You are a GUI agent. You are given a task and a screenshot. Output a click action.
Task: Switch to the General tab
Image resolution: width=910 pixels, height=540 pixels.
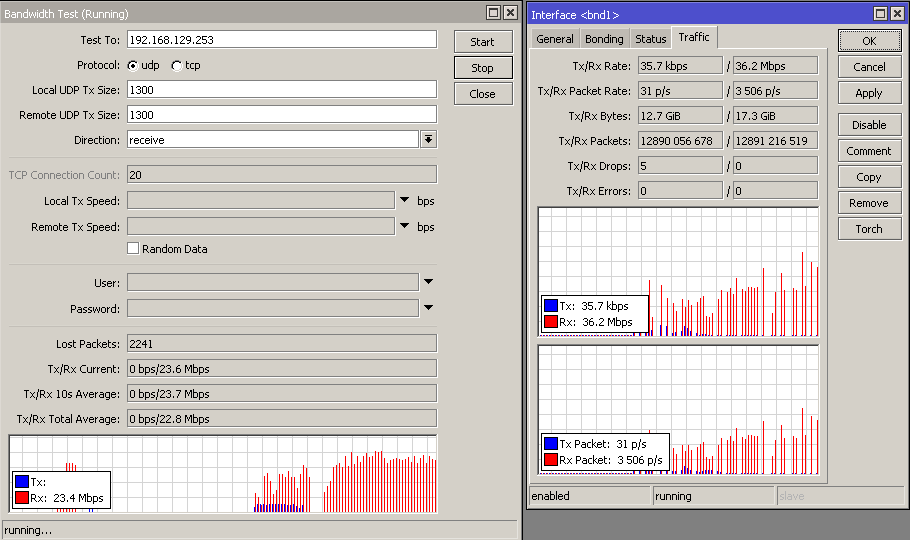click(x=555, y=39)
